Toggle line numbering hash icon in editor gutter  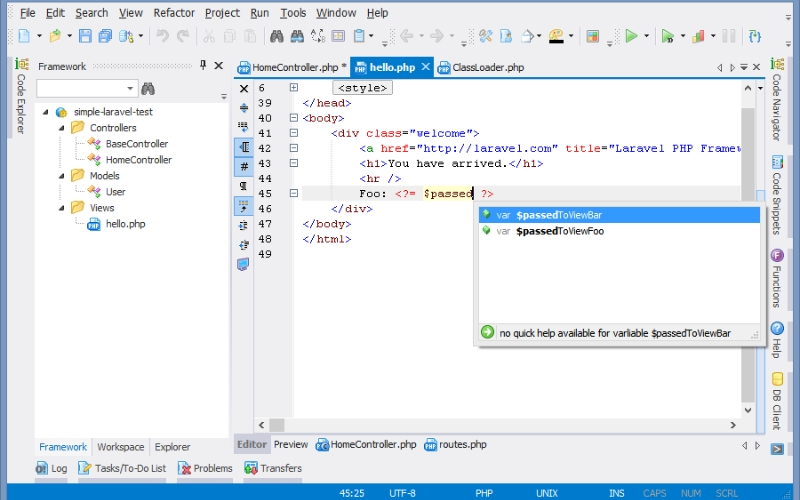244,166
